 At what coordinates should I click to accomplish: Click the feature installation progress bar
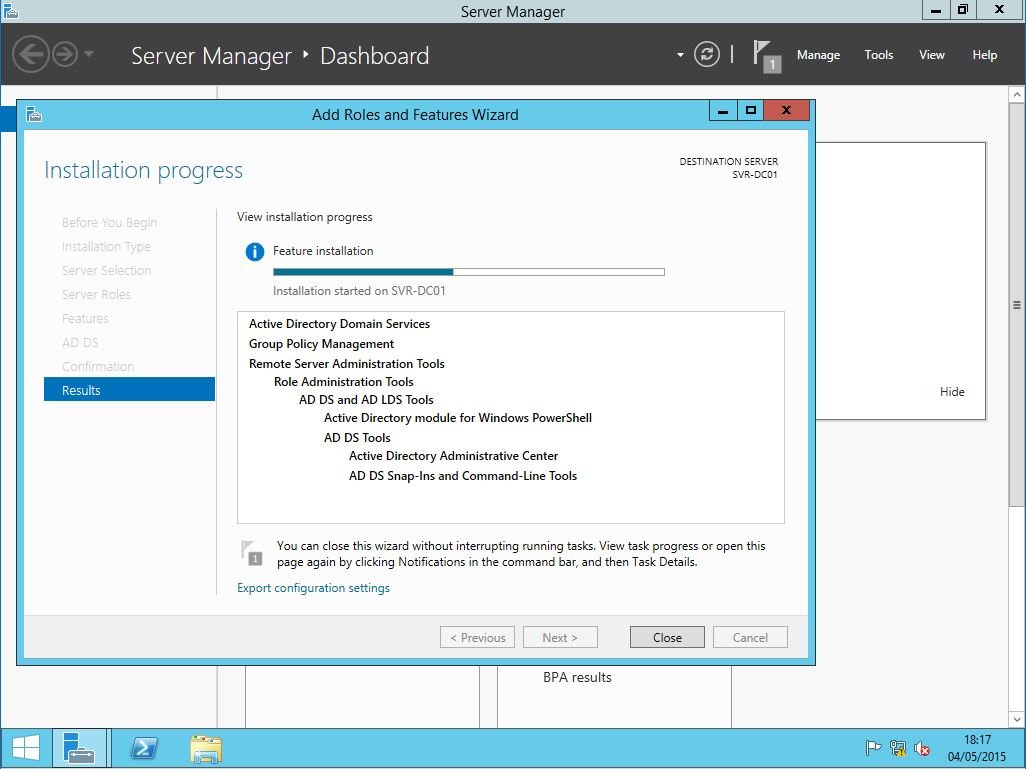pos(468,271)
